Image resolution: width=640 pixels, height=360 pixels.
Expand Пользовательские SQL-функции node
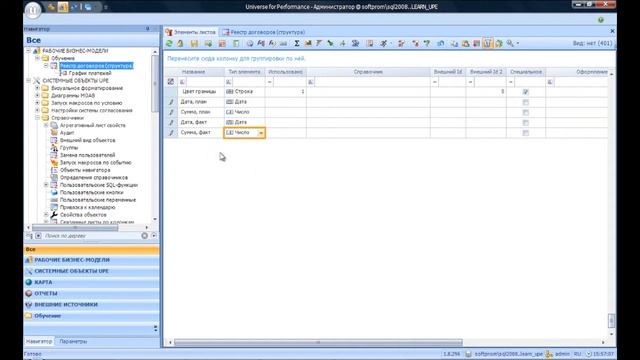[46, 185]
